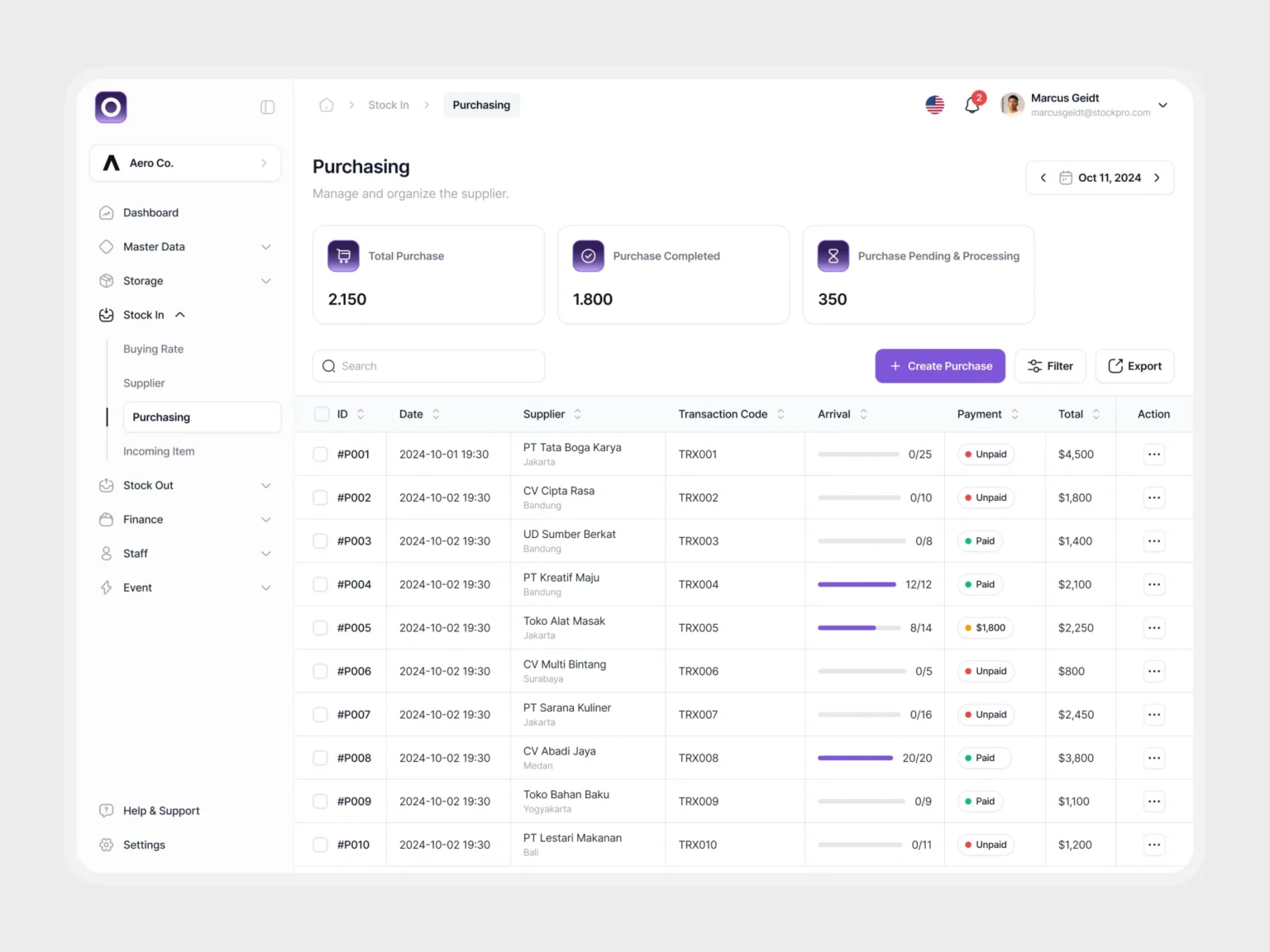Click the notification bell icon
The image size is (1270, 952).
click(972, 105)
